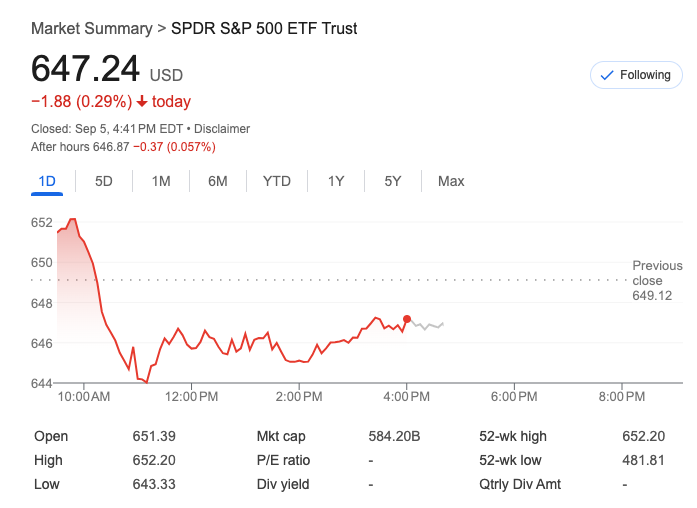This screenshot has height=508, width=697.
Task: Switch to the 5D chart tab
Action: (104, 181)
